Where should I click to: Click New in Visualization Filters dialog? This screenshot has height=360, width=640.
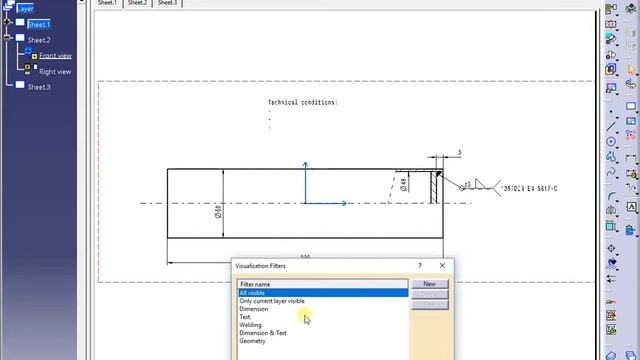pyautogui.click(x=429, y=284)
